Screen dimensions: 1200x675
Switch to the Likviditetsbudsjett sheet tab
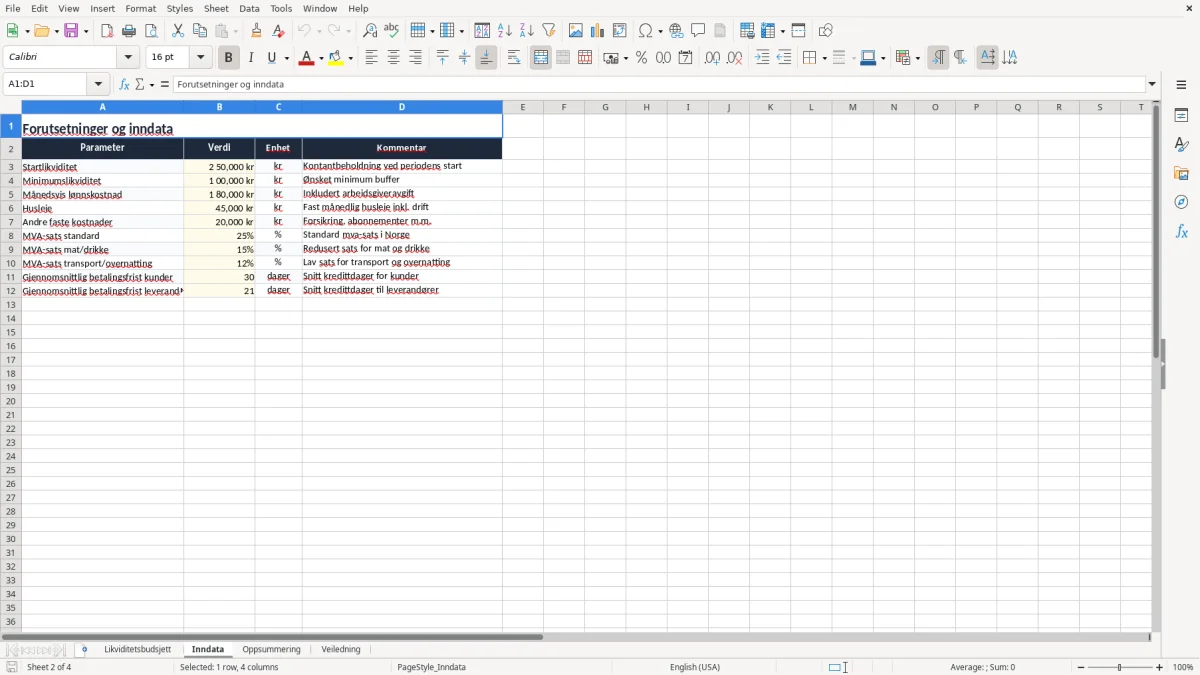138,650
